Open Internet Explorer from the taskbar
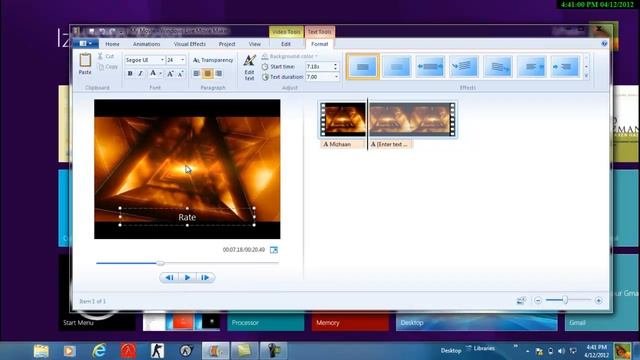 (x=99, y=351)
